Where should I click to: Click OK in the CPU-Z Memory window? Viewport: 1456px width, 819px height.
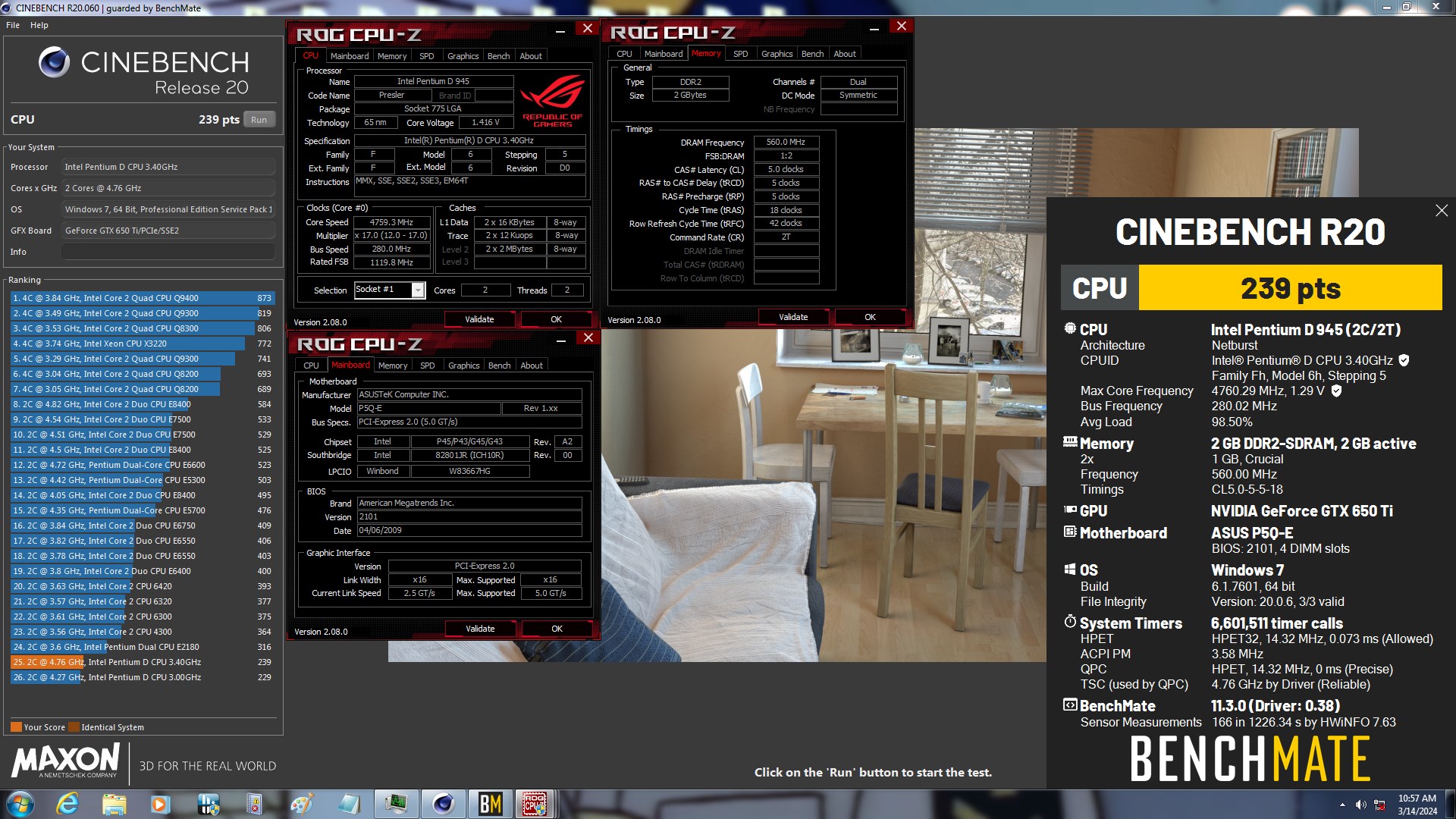point(871,317)
